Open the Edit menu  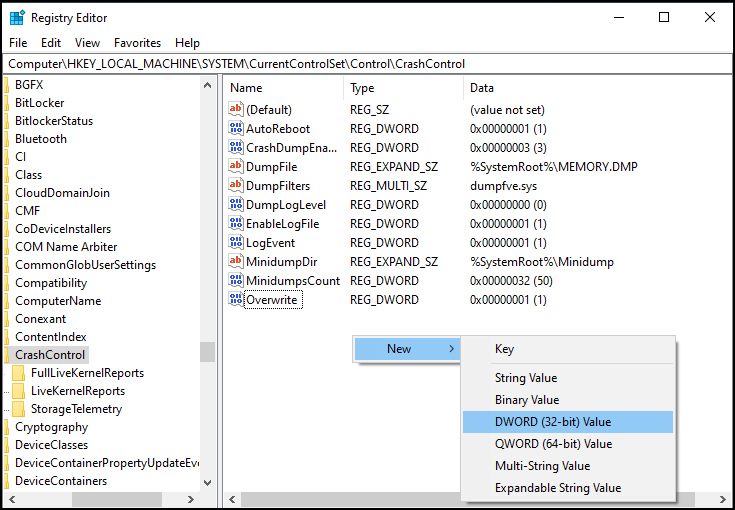[51, 43]
